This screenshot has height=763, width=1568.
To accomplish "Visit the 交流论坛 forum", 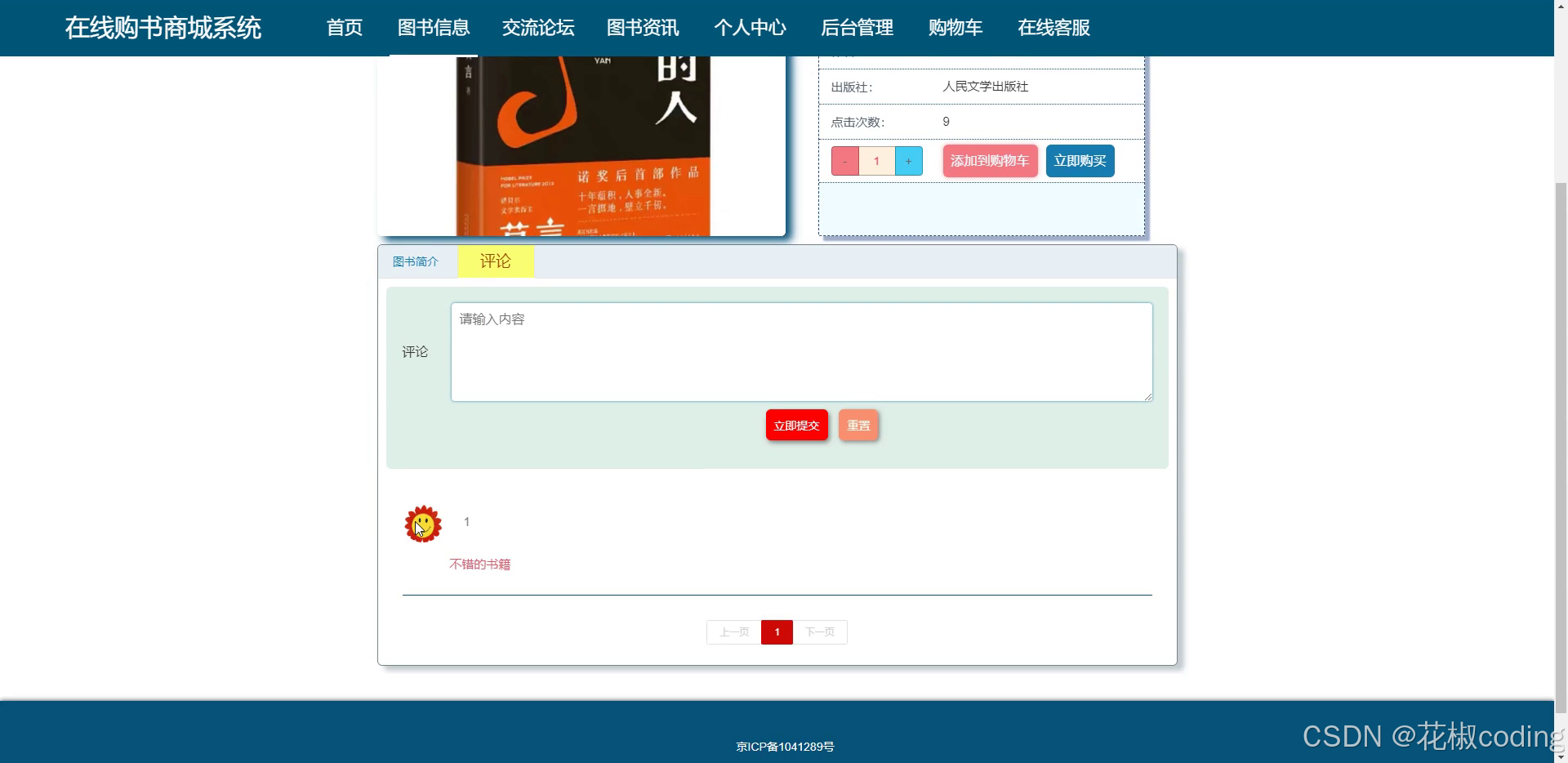I will [537, 27].
